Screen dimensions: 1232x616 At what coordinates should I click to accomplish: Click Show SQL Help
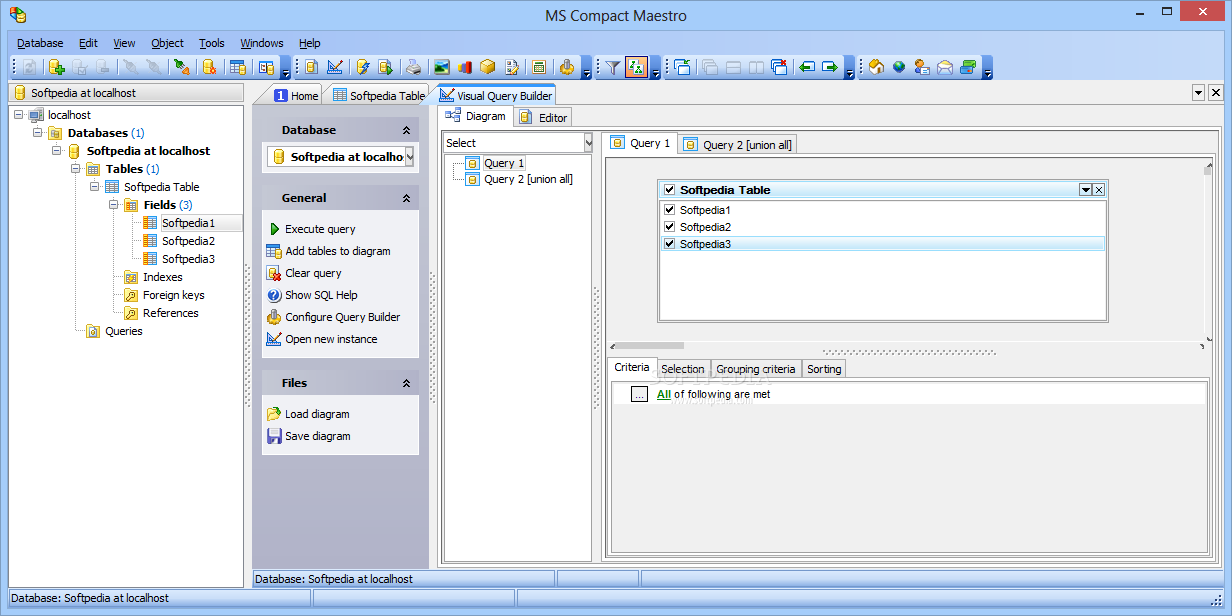(x=321, y=295)
